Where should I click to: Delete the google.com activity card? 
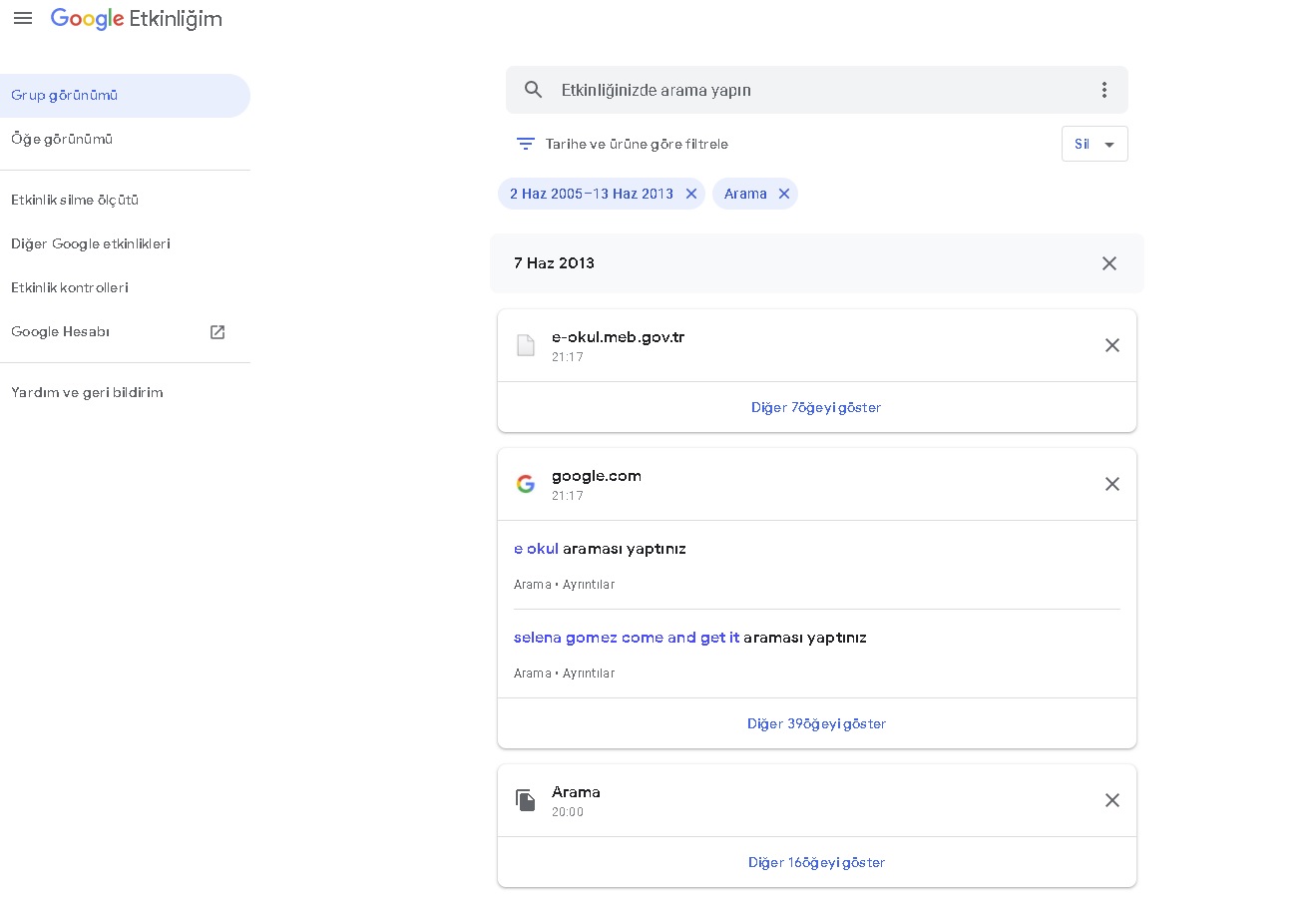(1112, 484)
